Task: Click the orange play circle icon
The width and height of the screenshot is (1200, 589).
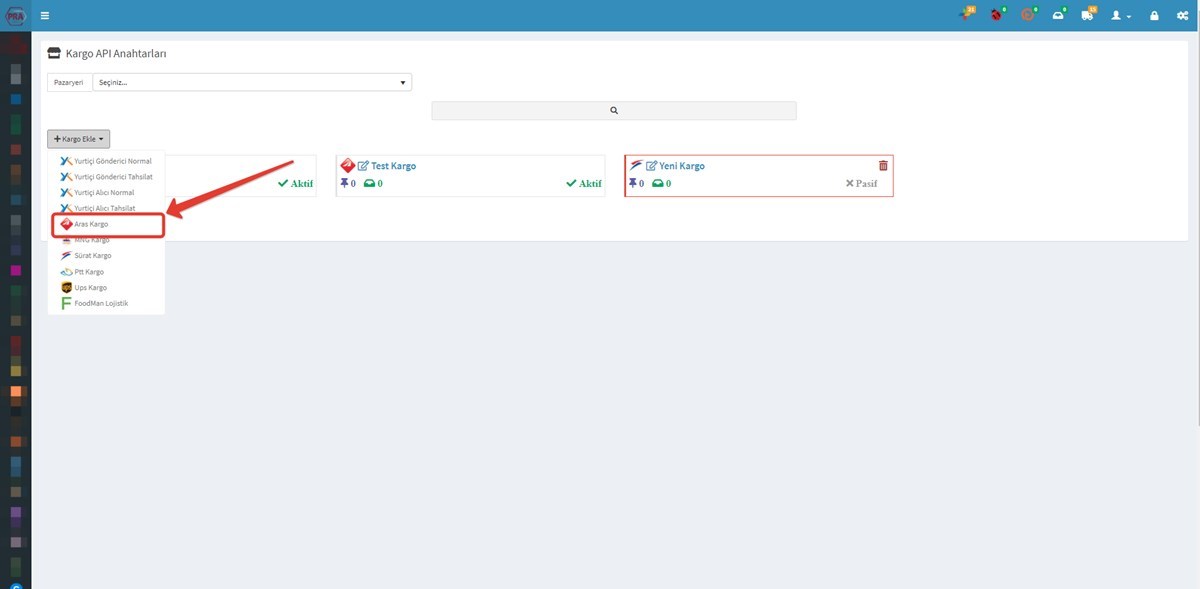Action: pyautogui.click(x=1027, y=15)
